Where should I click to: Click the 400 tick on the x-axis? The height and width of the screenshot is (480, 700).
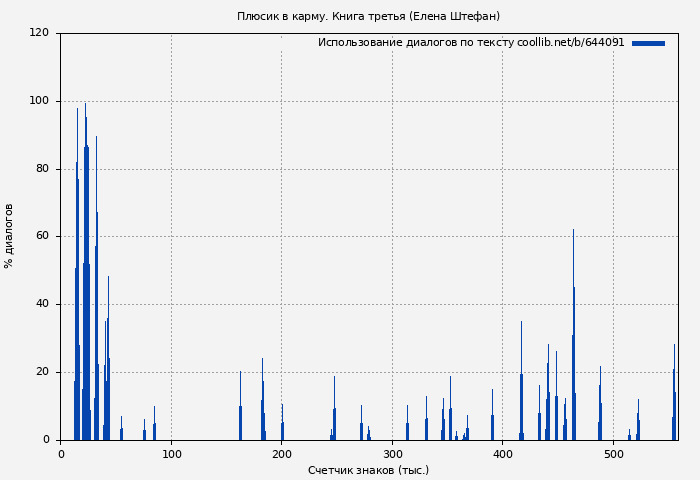[x=502, y=454]
